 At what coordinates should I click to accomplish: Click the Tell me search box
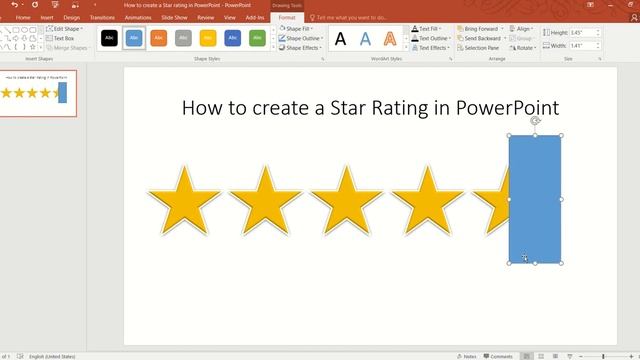(x=349, y=18)
